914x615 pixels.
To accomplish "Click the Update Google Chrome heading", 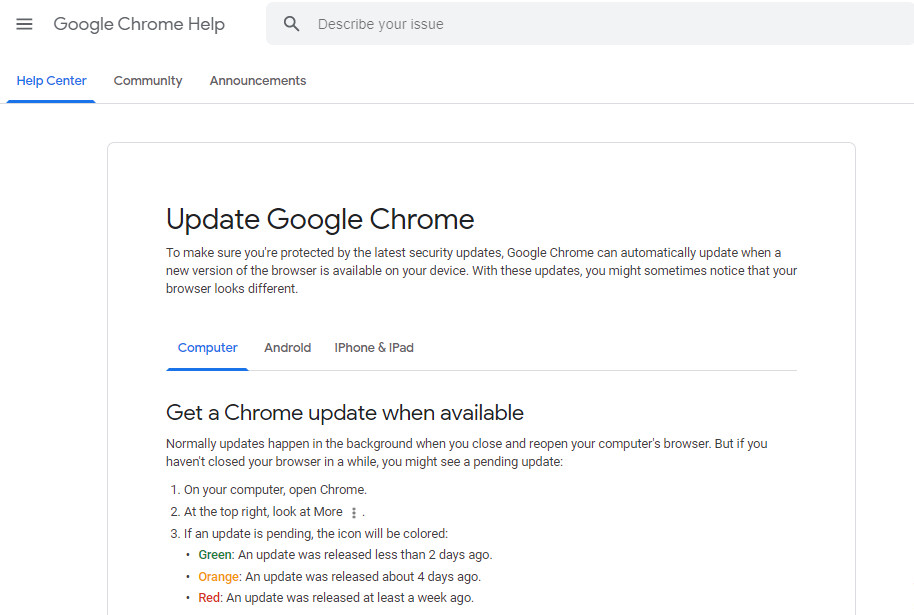I will [320, 219].
